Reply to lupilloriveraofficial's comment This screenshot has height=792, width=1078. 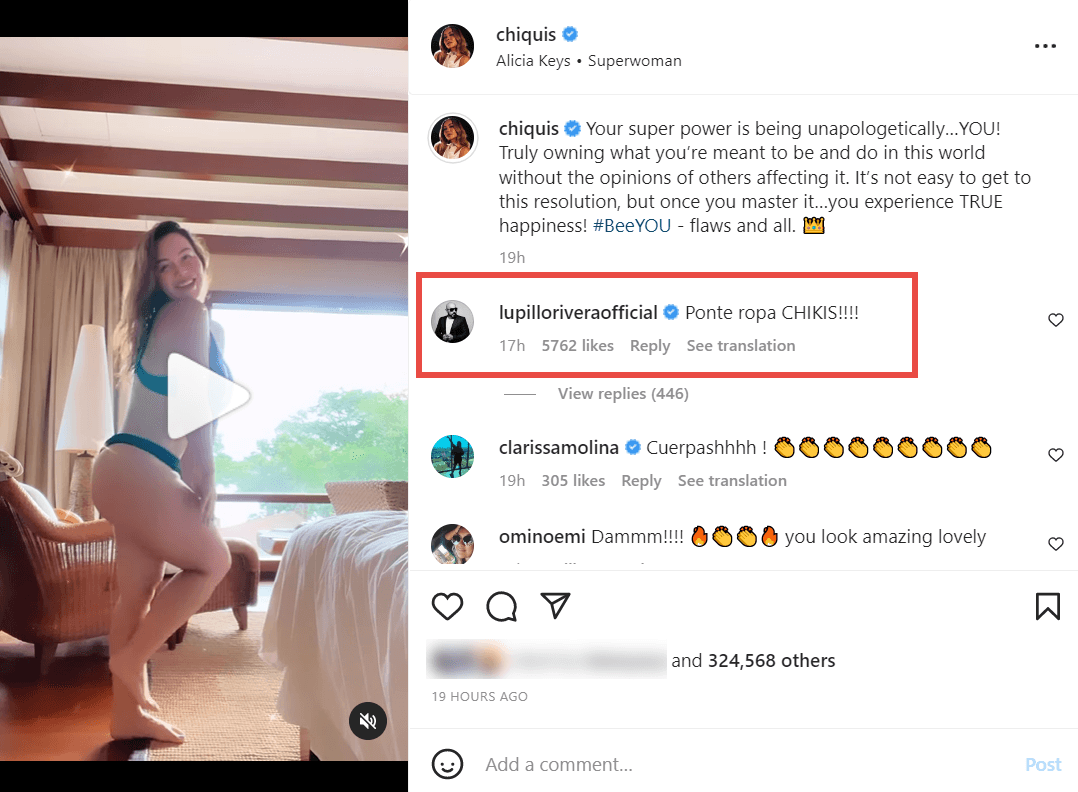click(650, 346)
